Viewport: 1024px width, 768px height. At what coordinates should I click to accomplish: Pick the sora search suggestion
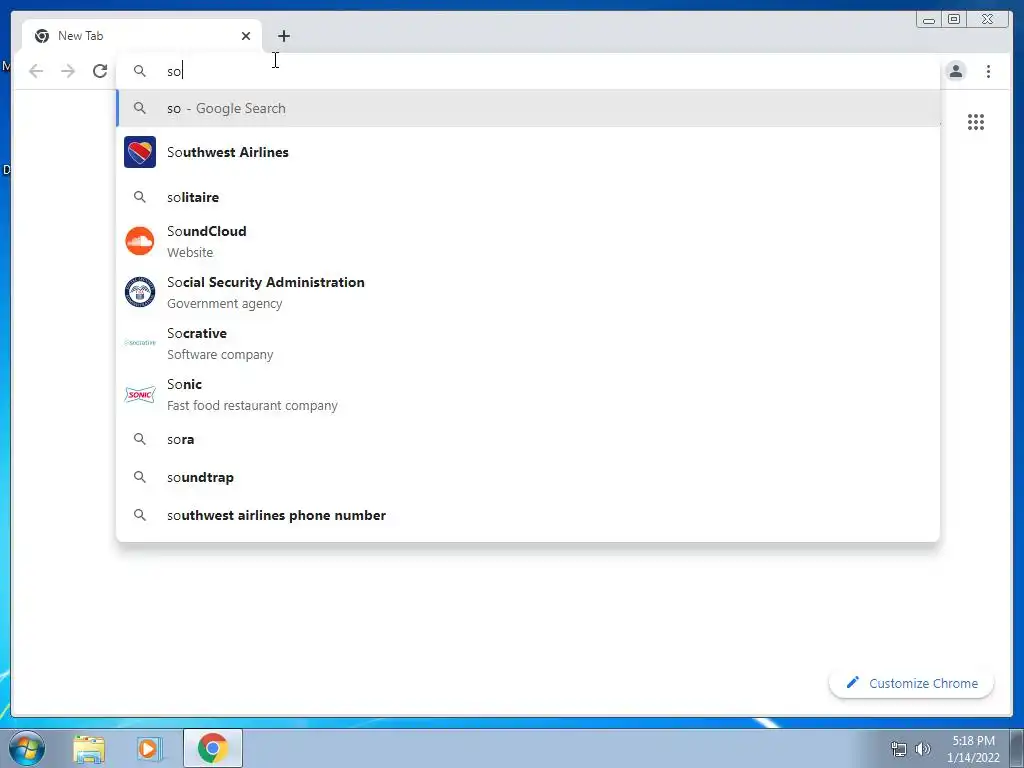528,440
